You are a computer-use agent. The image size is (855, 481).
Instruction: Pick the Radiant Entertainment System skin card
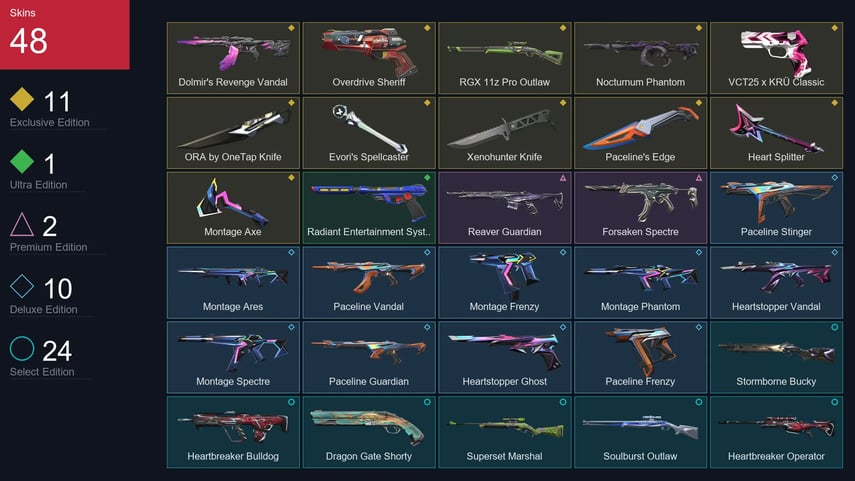(369, 207)
